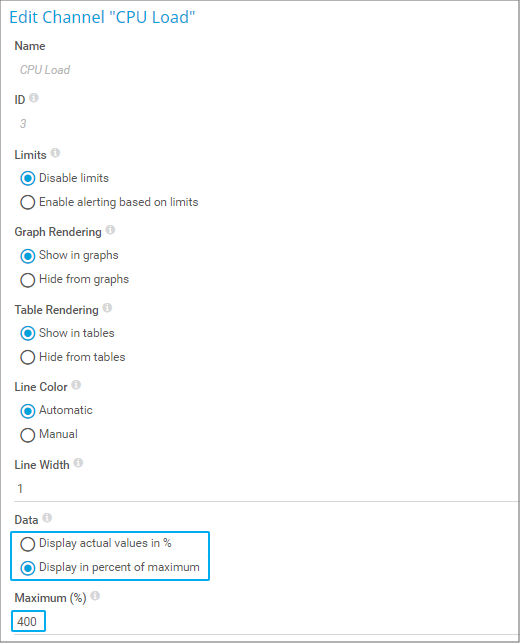
Task: Select Show in tables radio button
Action: click(x=27, y=333)
